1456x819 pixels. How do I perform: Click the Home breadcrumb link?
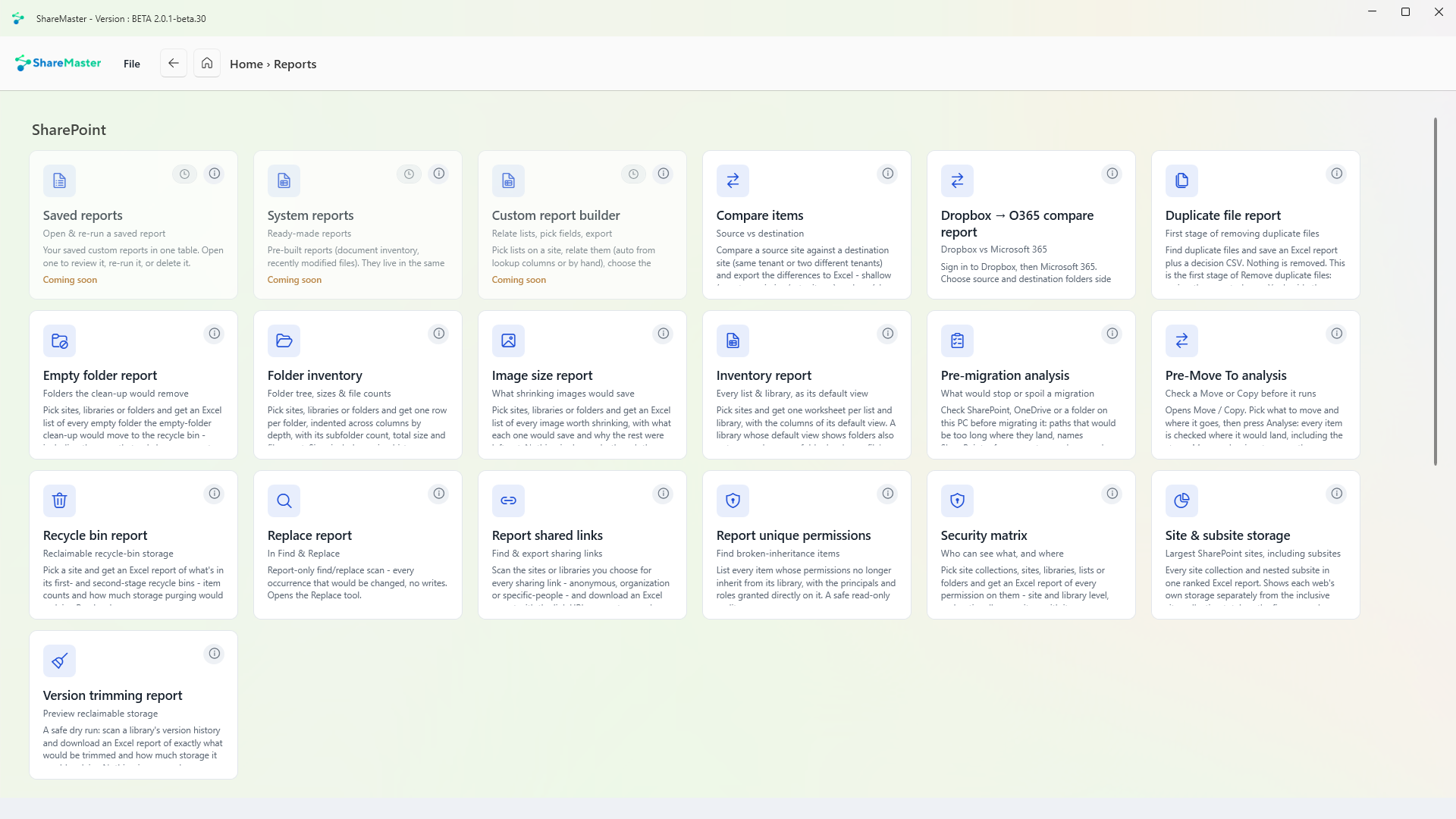click(246, 64)
